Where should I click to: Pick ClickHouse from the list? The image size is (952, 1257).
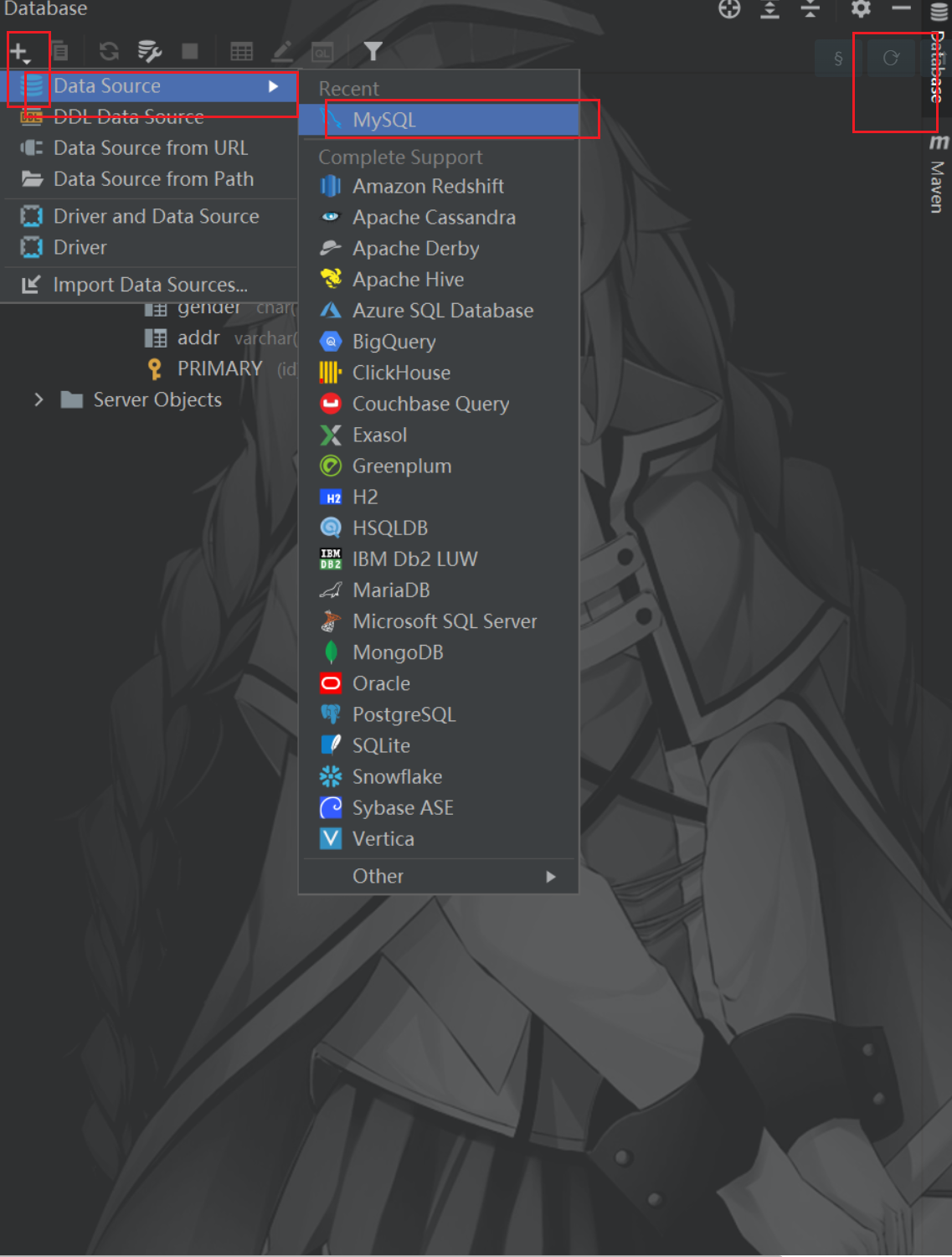439,373
